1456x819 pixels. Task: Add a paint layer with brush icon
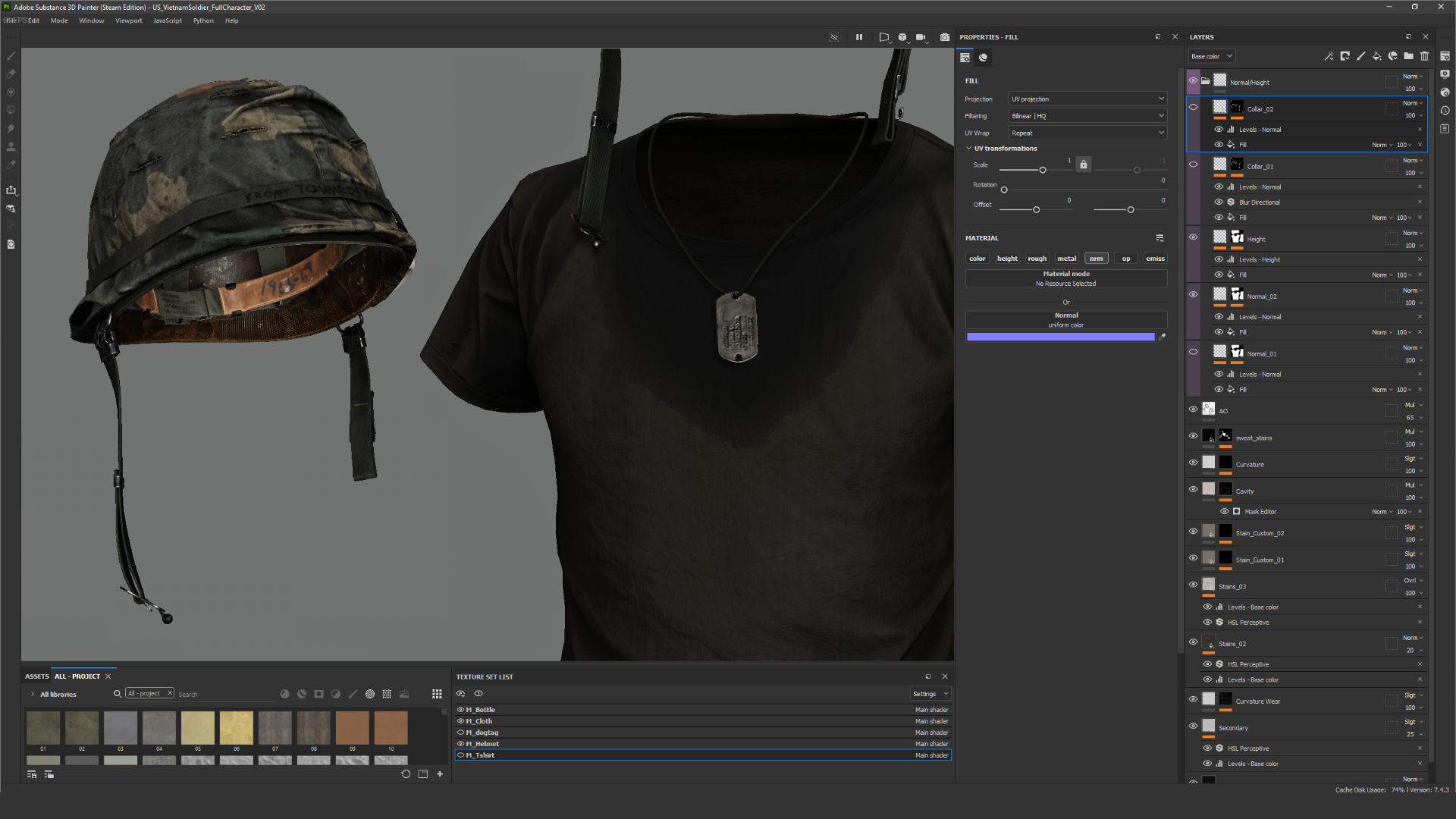pos(1360,56)
